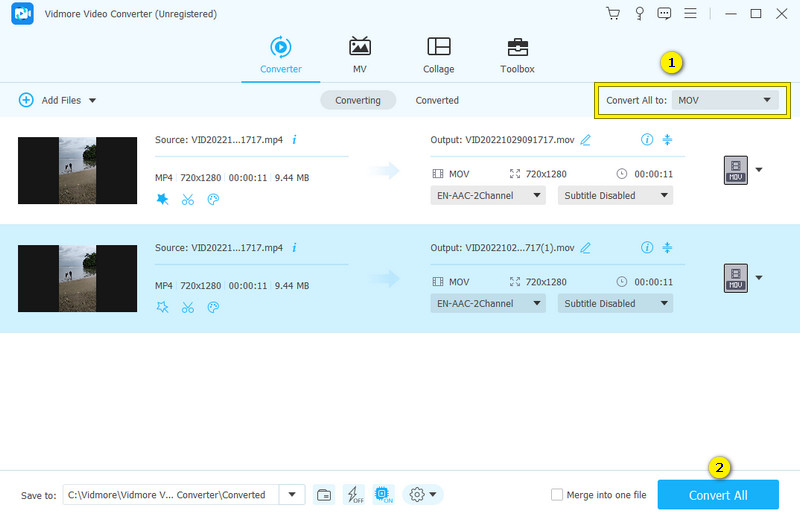Click the Add Files button

pyautogui.click(x=57, y=100)
